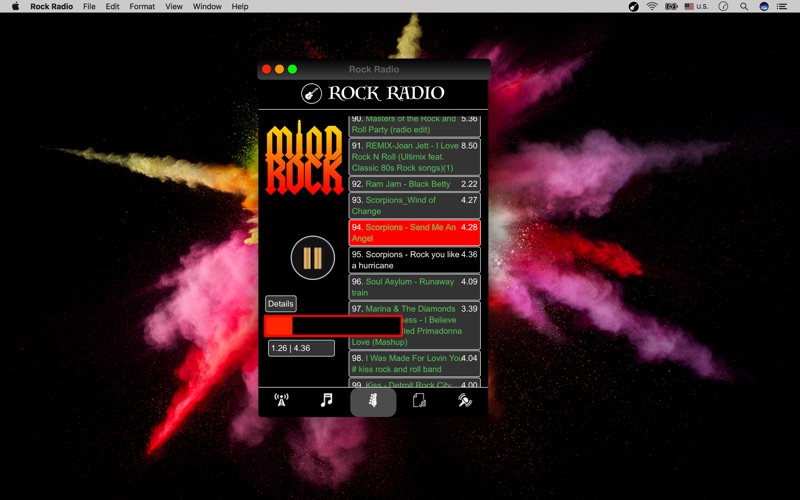Viewport: 800px width, 500px height.
Task: Select track 91 REMIX-Joan Jett
Action: pos(414,157)
